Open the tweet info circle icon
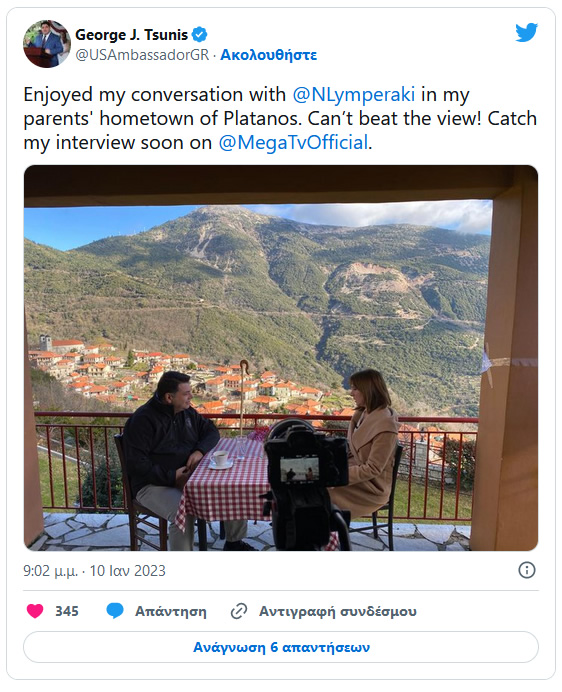This screenshot has height=692, width=562. [526, 570]
